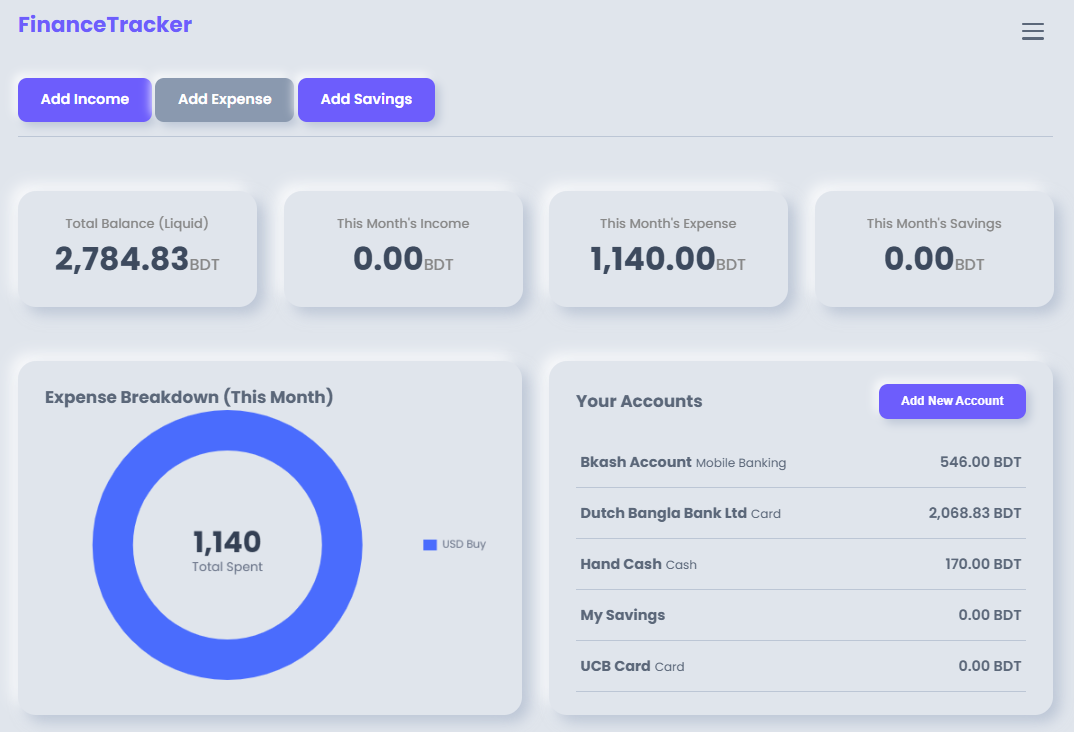The height and width of the screenshot is (732, 1074).
Task: Open the Hand Cash account entry
Action: 800,564
